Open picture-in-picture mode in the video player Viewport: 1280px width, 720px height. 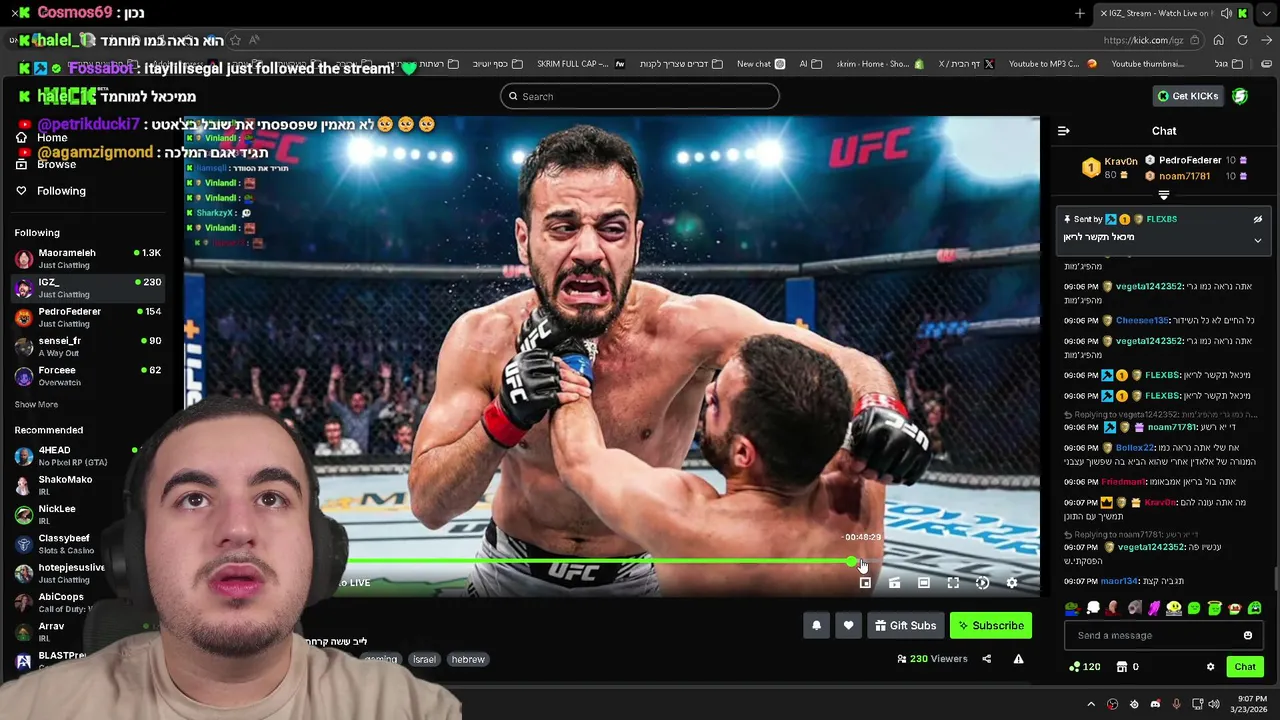[x=865, y=583]
